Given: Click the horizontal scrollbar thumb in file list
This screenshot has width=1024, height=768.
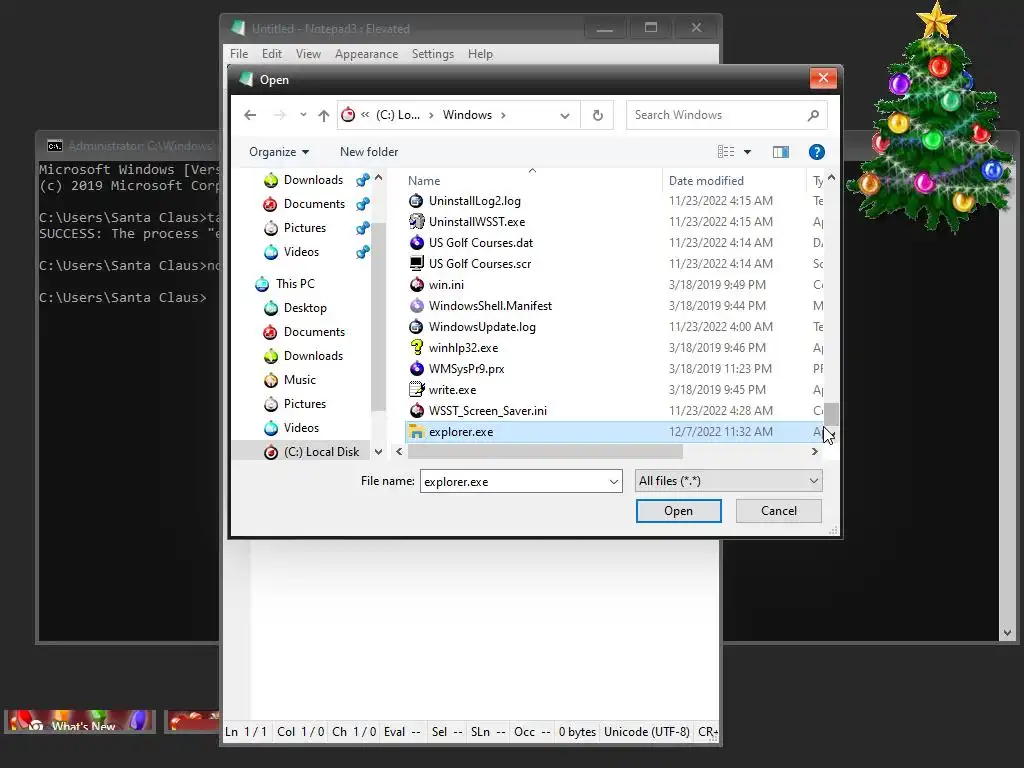Looking at the screenshot, I should pyautogui.click(x=545, y=452).
